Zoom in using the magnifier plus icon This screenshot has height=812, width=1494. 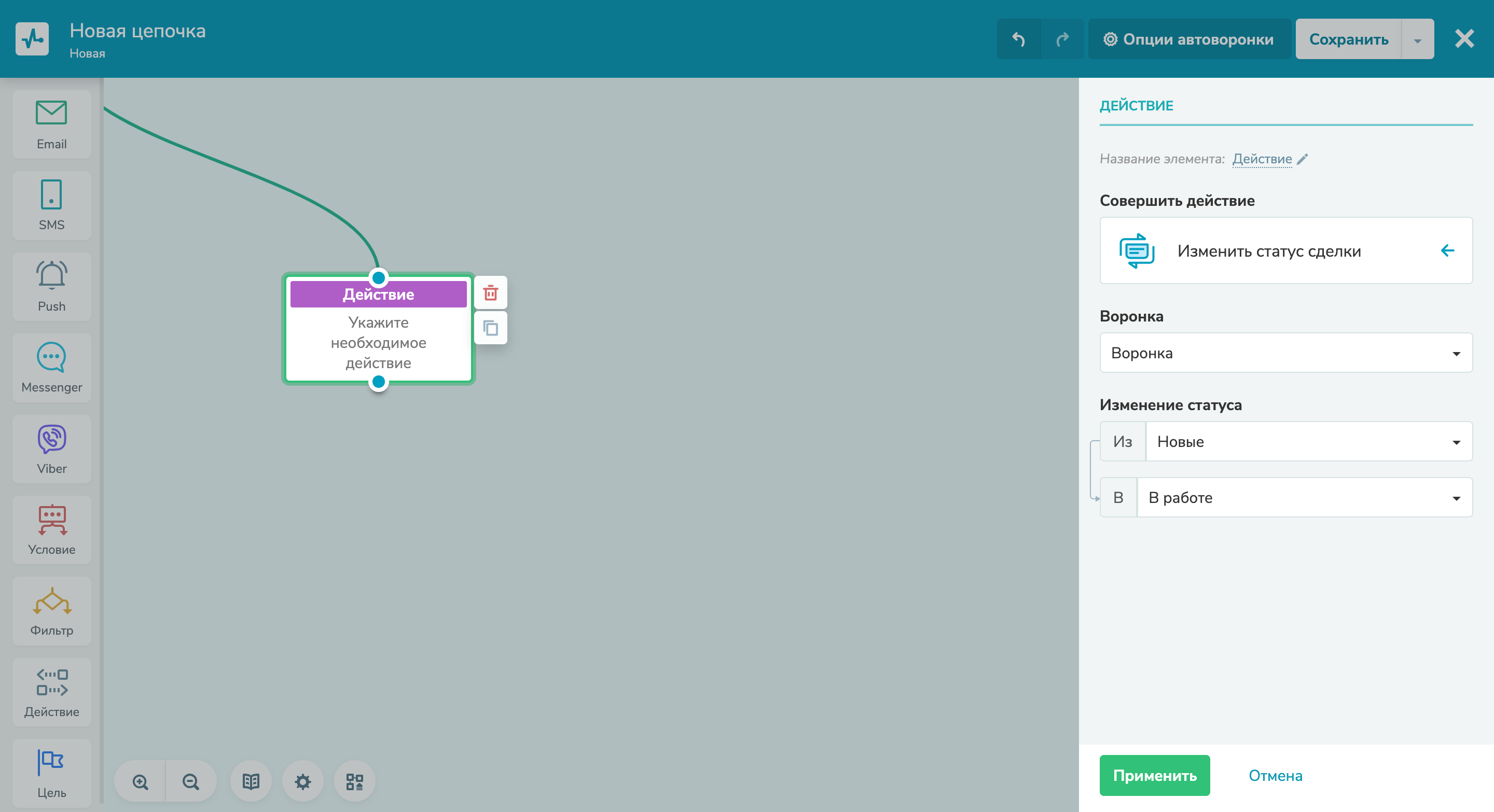click(x=139, y=781)
